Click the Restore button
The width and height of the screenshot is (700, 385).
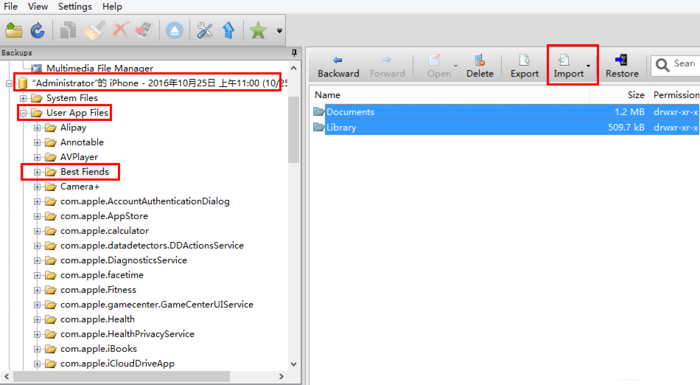click(x=622, y=67)
